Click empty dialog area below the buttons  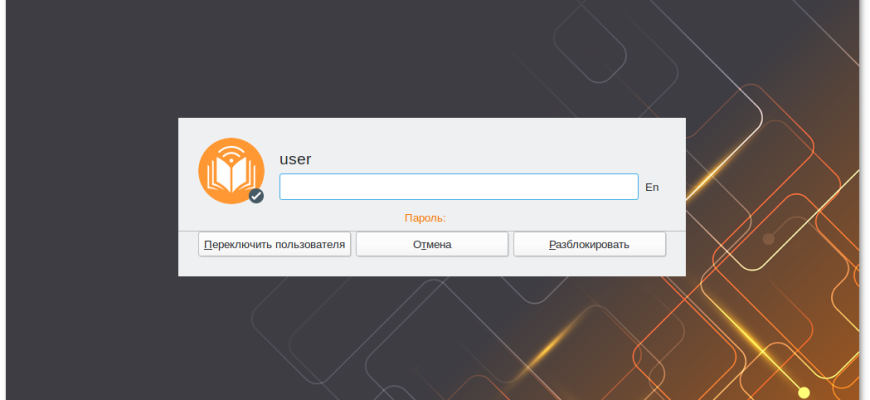[432, 267]
